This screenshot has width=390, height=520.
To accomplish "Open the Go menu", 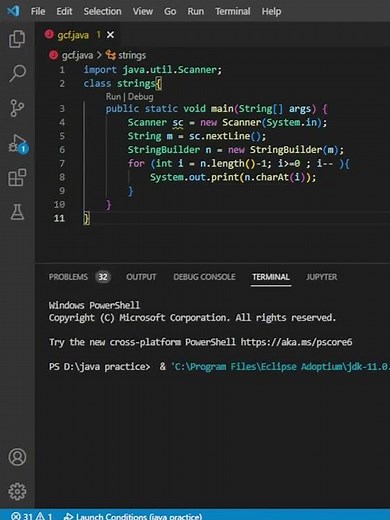I will 170,11.
